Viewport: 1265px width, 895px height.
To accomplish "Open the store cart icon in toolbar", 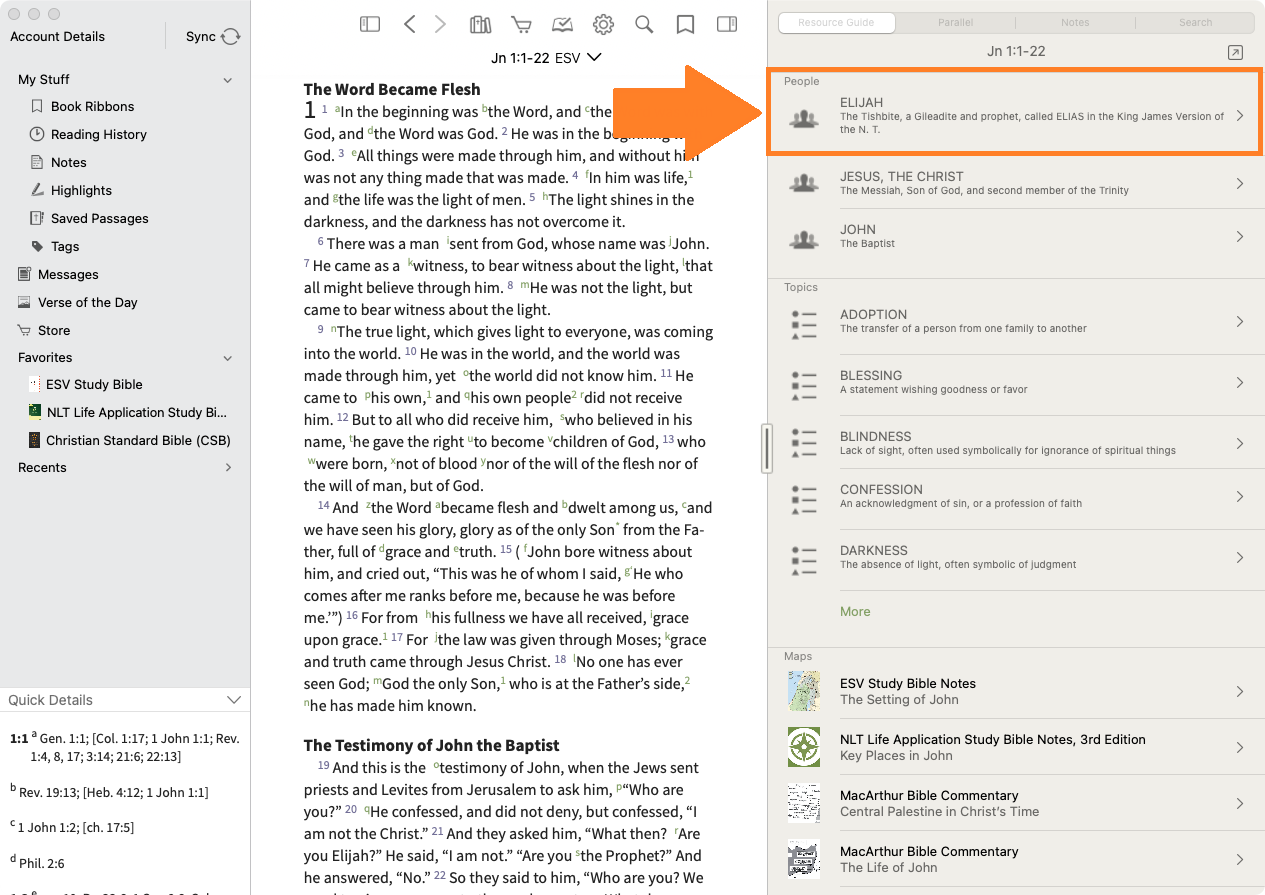I will 521,25.
